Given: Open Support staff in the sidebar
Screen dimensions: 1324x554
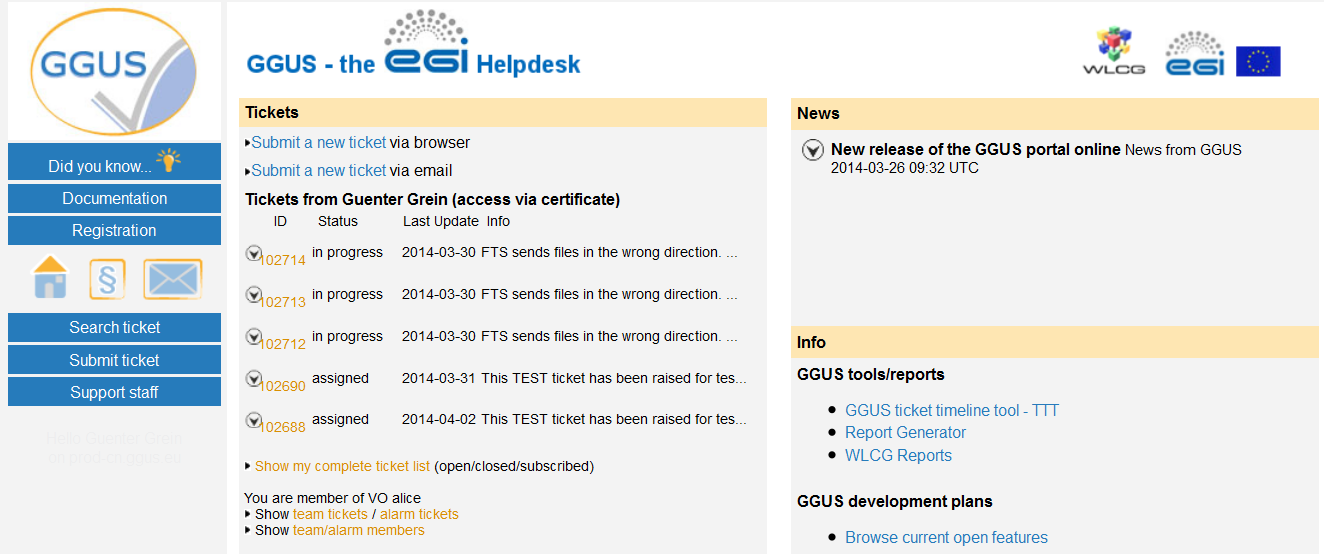Looking at the screenshot, I should tap(114, 392).
